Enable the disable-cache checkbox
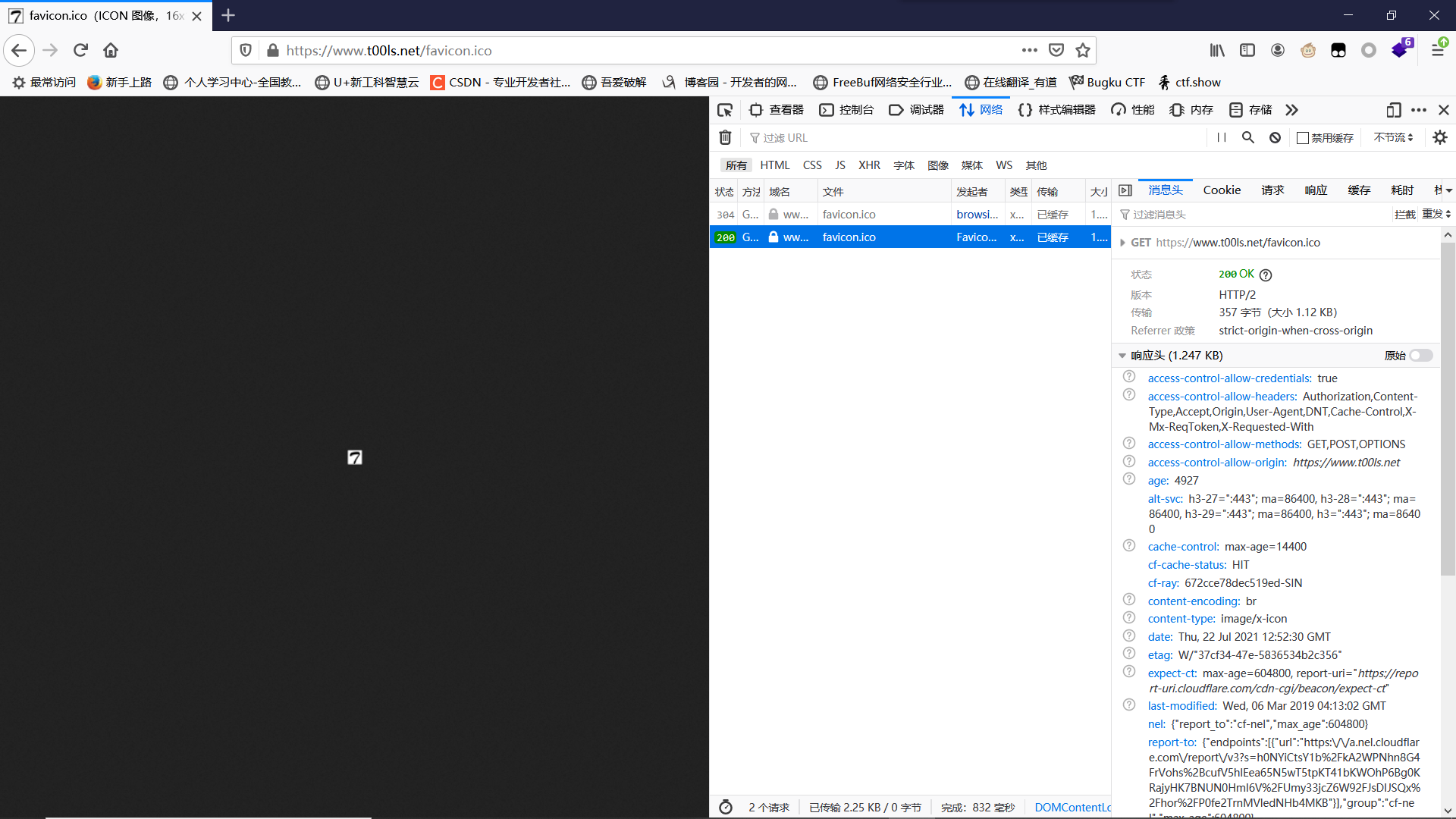The width and height of the screenshot is (1456, 819). (1303, 137)
